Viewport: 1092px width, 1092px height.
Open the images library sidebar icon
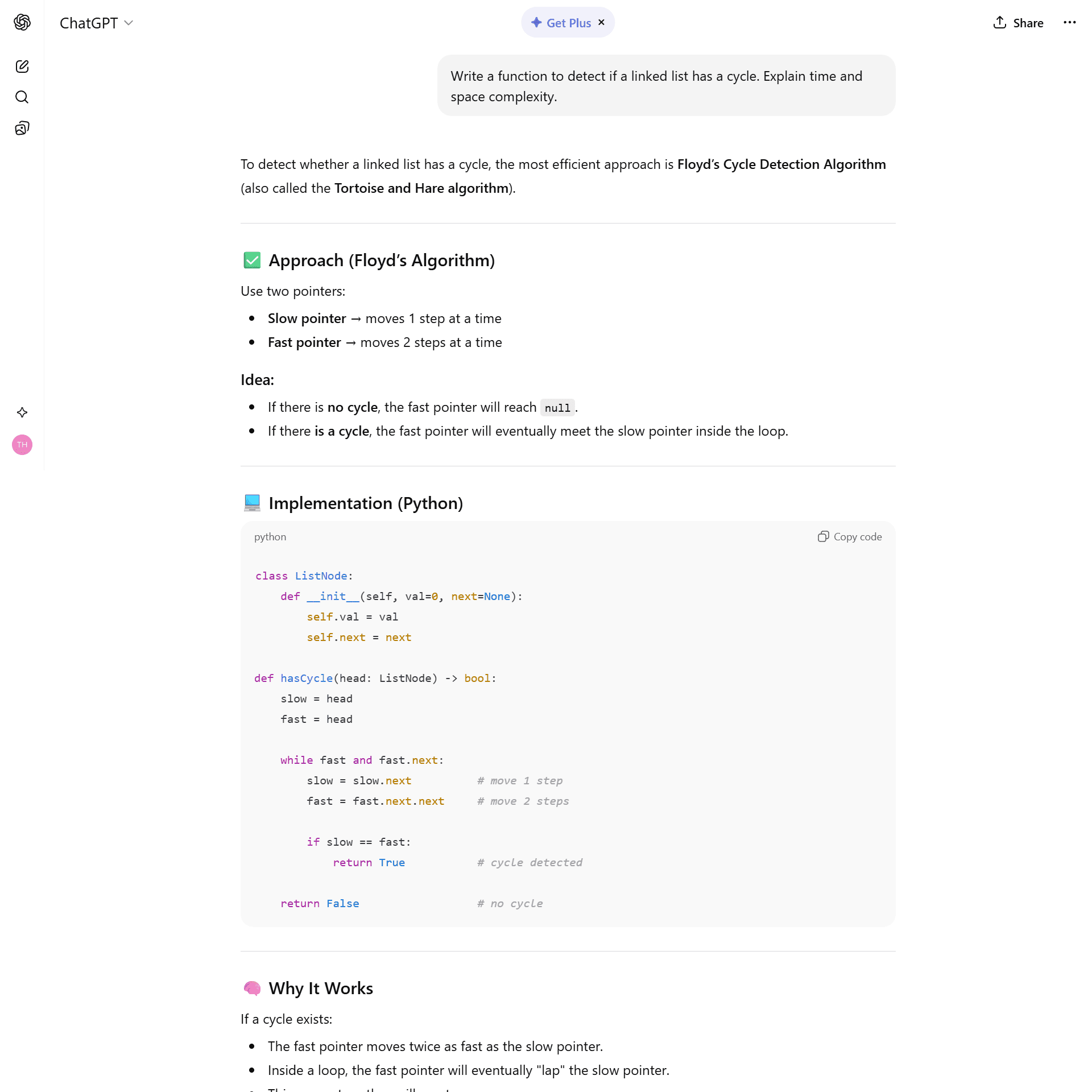(22, 128)
